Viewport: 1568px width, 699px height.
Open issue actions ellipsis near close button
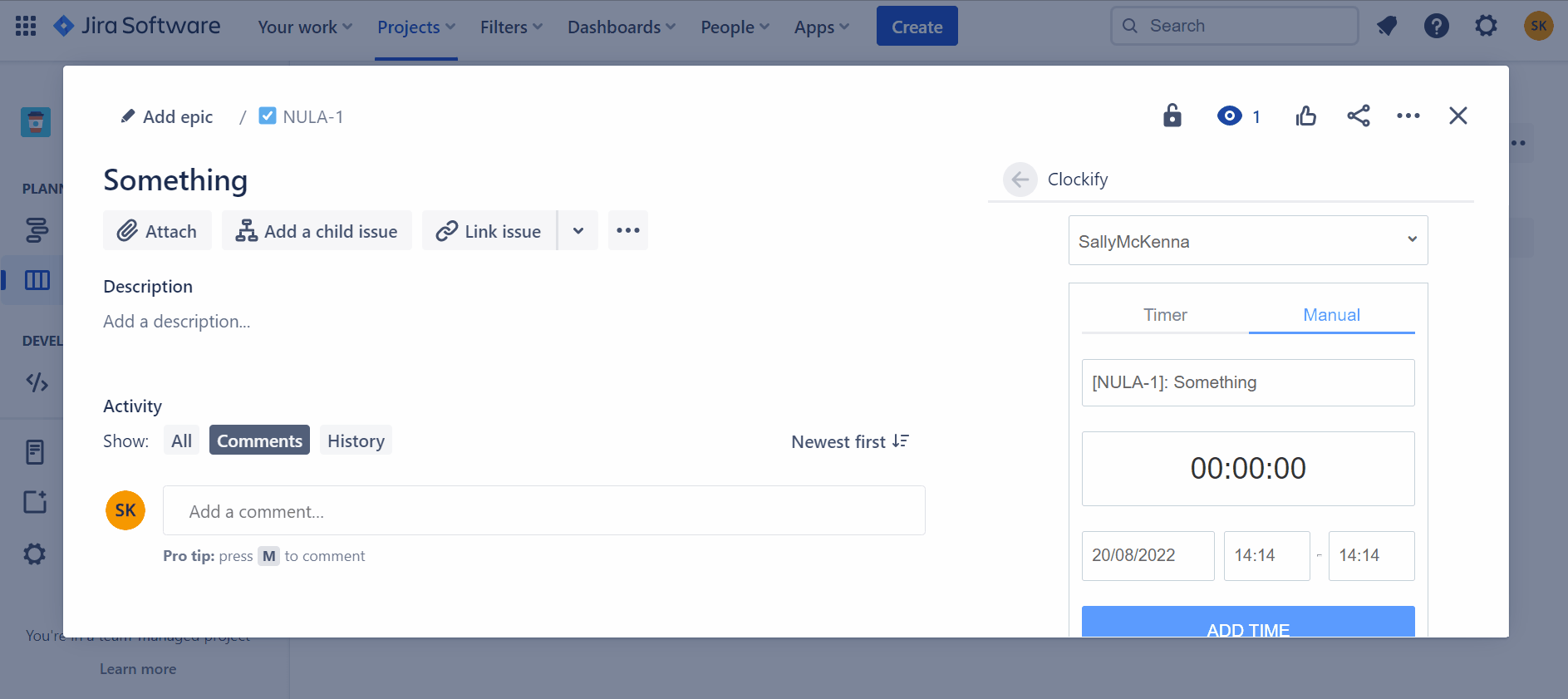pyautogui.click(x=1408, y=116)
